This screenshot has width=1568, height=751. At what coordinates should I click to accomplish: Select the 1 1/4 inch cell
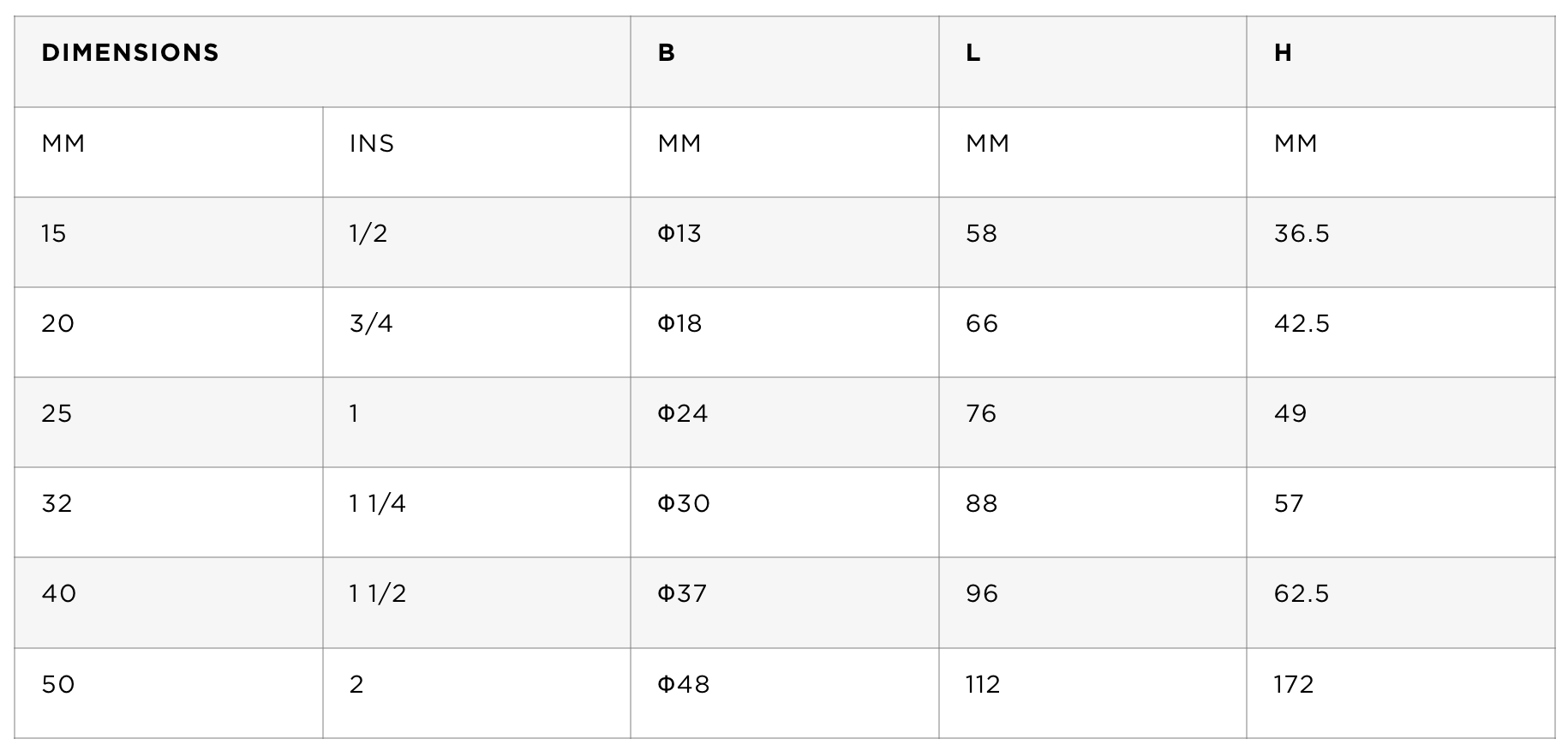tap(476, 512)
